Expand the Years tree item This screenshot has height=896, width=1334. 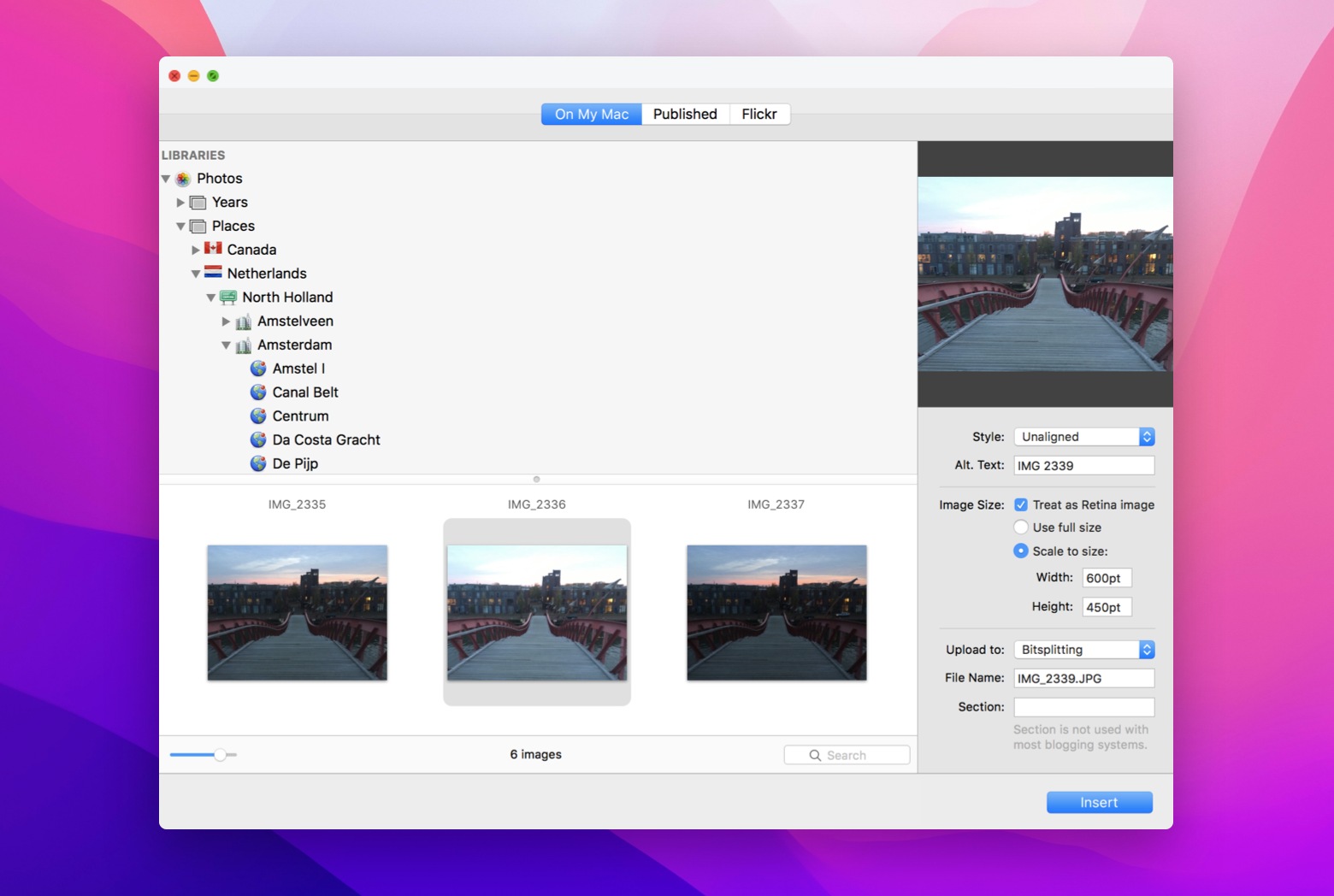point(180,202)
